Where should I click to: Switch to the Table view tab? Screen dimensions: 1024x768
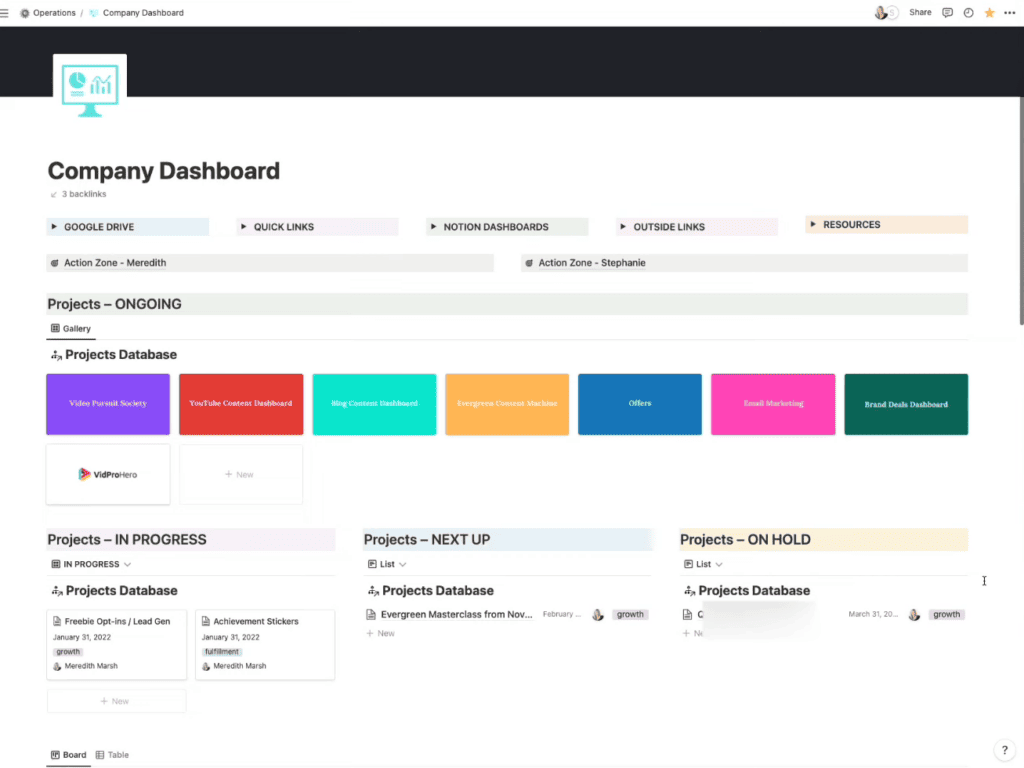[x=112, y=755]
